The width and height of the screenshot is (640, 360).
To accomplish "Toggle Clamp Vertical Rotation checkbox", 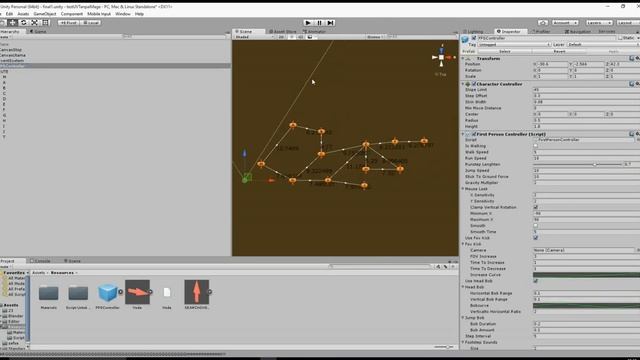I will (x=536, y=207).
